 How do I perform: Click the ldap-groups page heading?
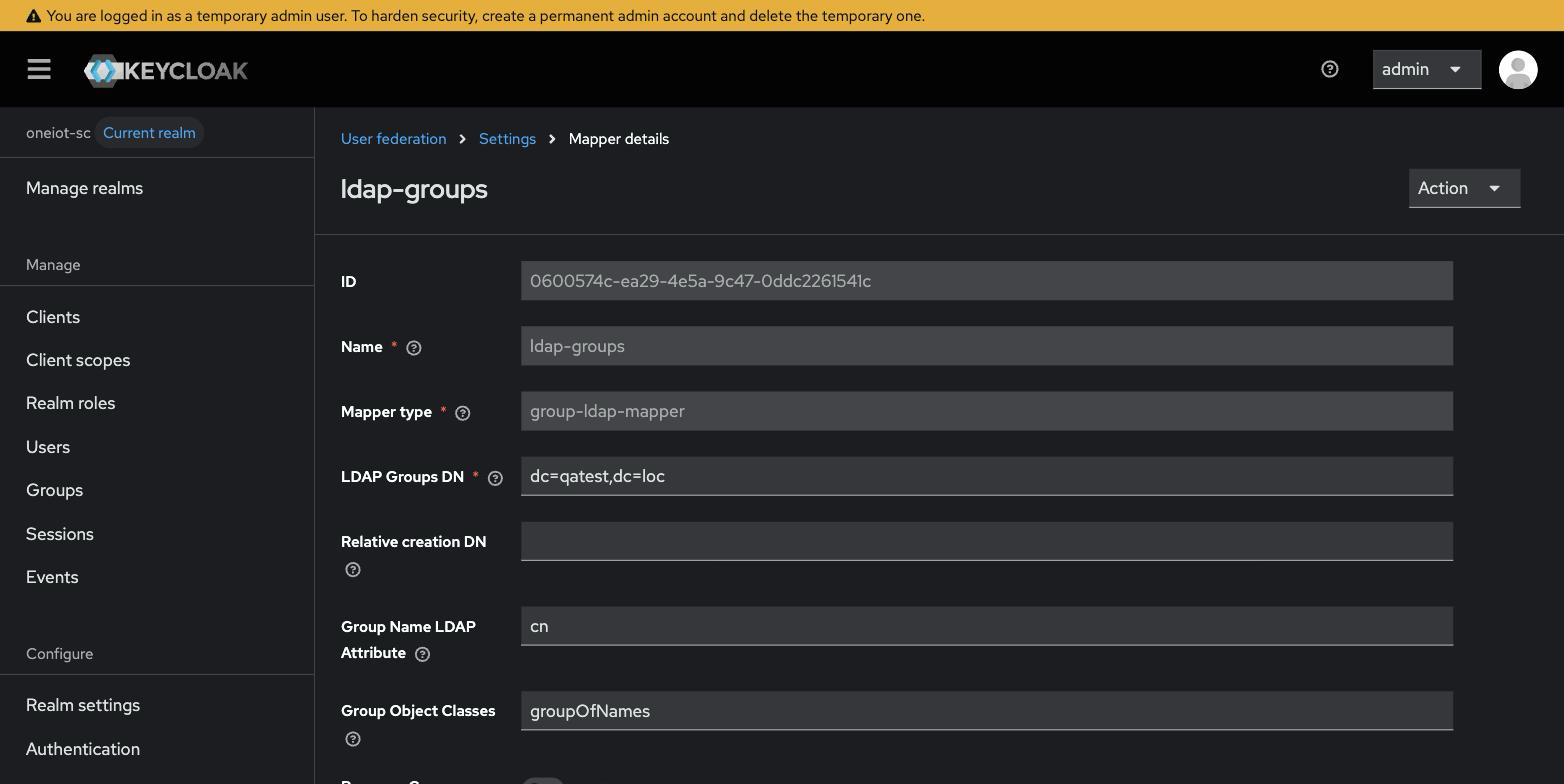pos(414,189)
